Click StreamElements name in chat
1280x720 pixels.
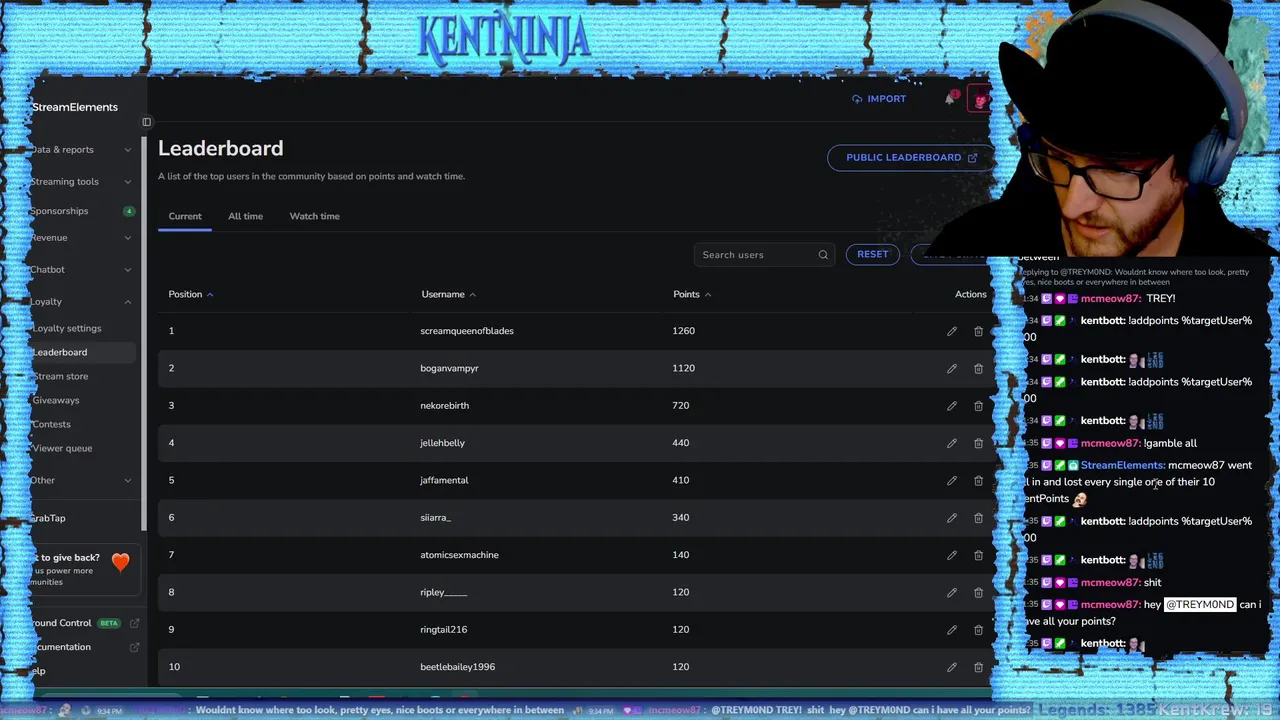point(1122,465)
